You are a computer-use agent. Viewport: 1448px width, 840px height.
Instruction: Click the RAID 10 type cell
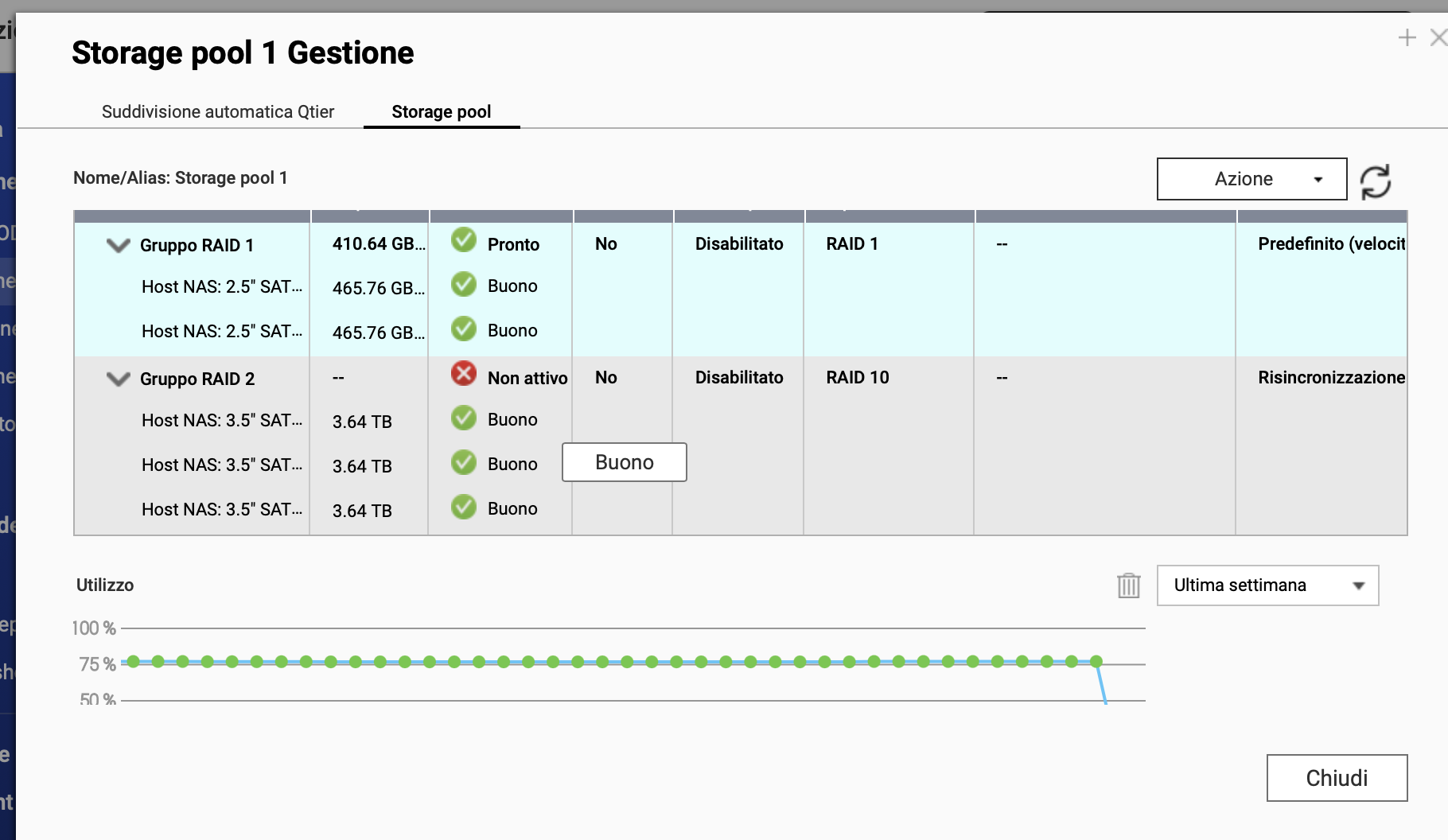coord(857,377)
